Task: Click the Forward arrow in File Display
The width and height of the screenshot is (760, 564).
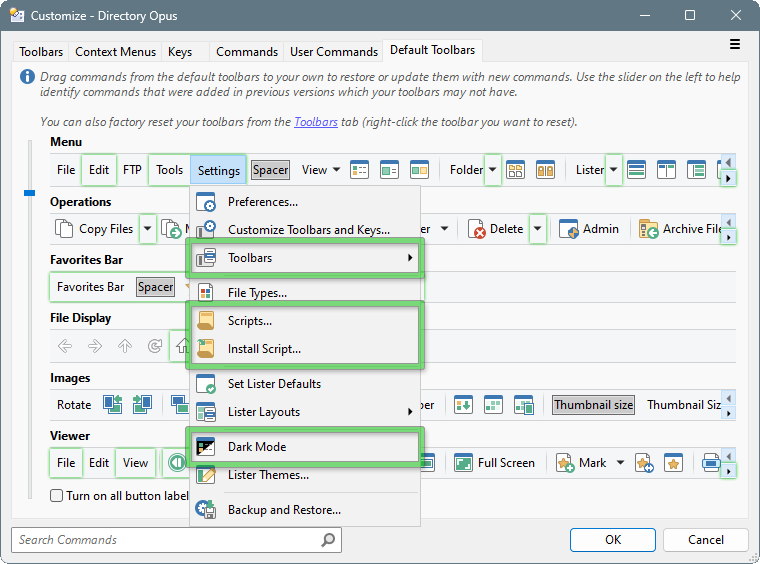Action: pyautogui.click(x=95, y=346)
